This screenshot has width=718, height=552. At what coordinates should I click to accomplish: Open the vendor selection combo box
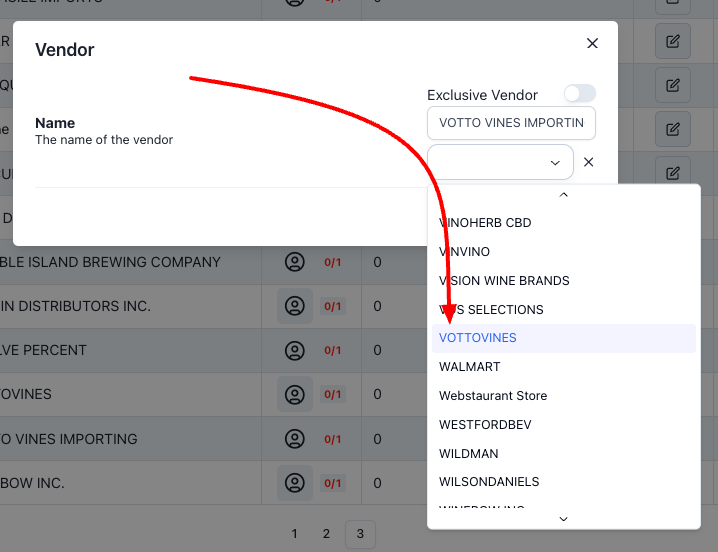(500, 162)
